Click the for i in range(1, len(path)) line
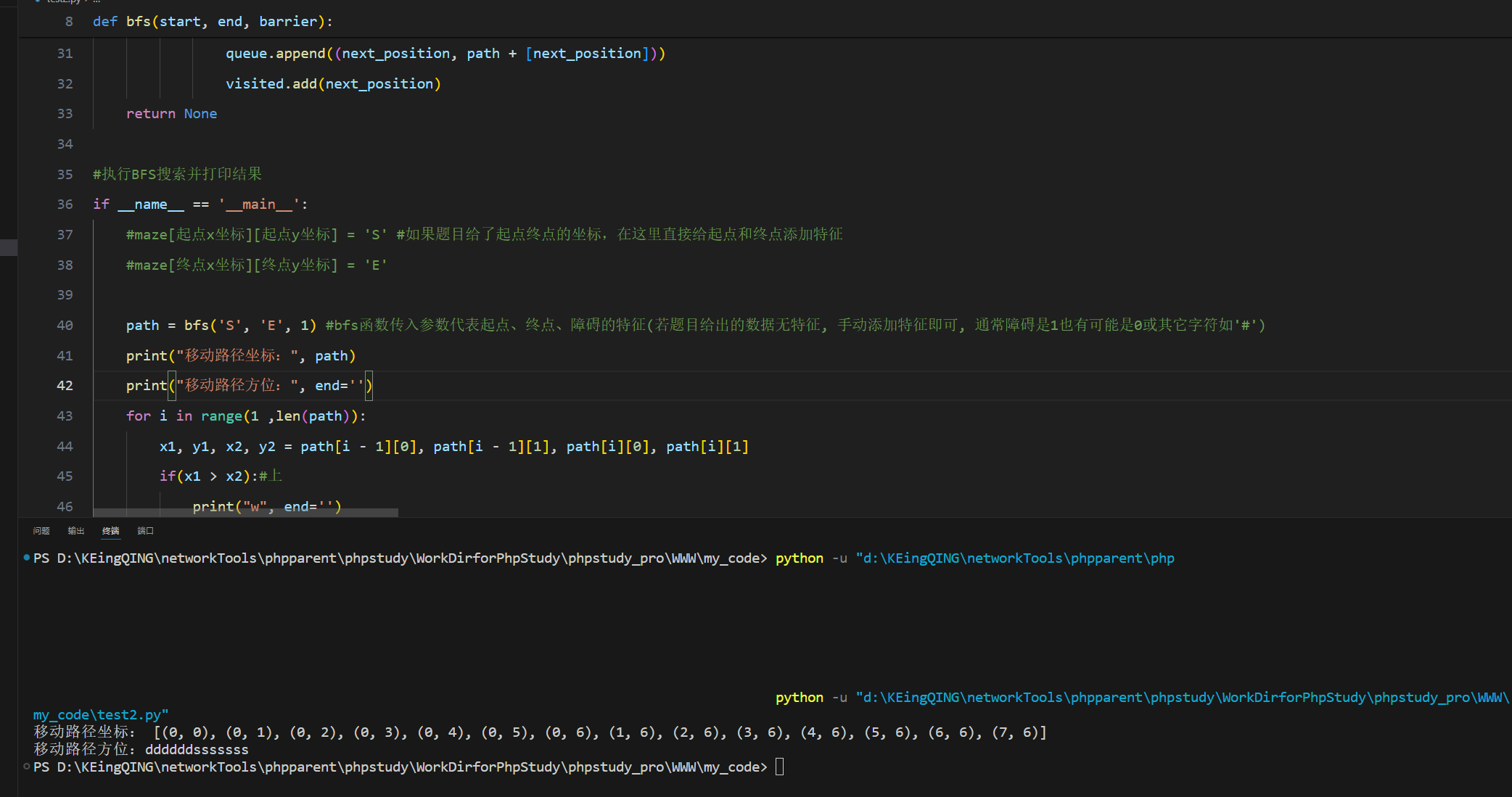The image size is (1512, 797). (x=246, y=416)
